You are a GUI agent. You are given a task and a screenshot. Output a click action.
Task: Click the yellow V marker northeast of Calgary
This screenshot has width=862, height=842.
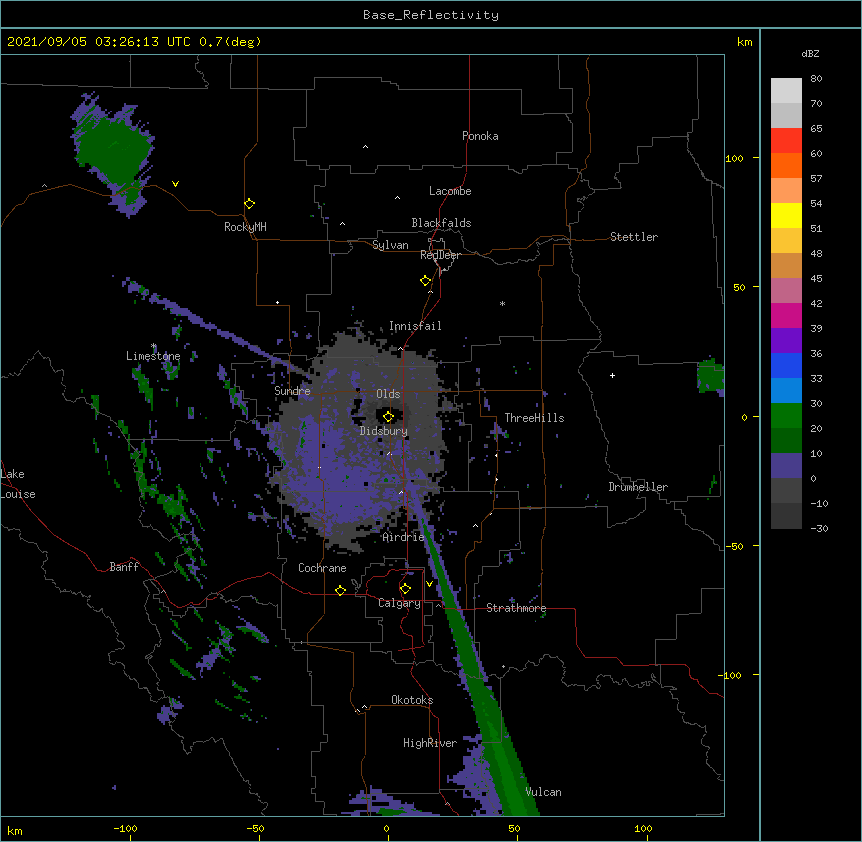(429, 584)
